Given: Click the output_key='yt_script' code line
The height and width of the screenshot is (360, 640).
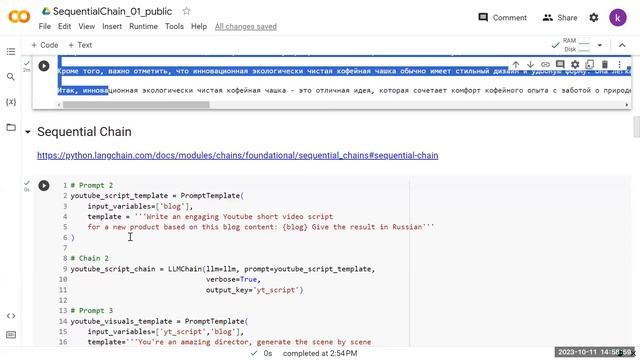Looking at the screenshot, I should [x=254, y=290].
